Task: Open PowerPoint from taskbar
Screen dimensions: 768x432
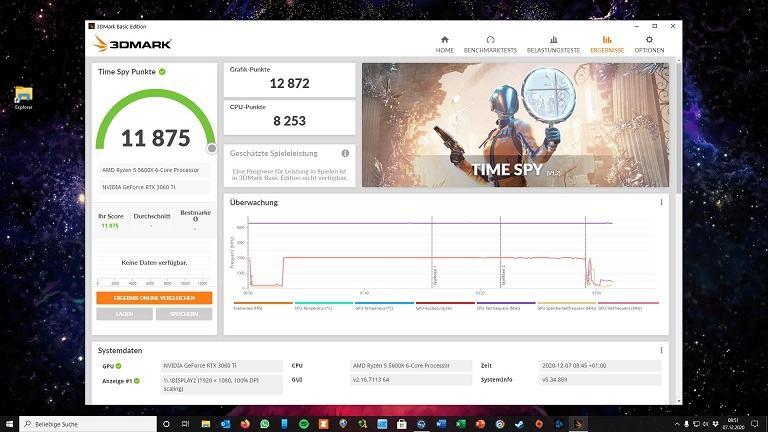Action: [x=480, y=424]
